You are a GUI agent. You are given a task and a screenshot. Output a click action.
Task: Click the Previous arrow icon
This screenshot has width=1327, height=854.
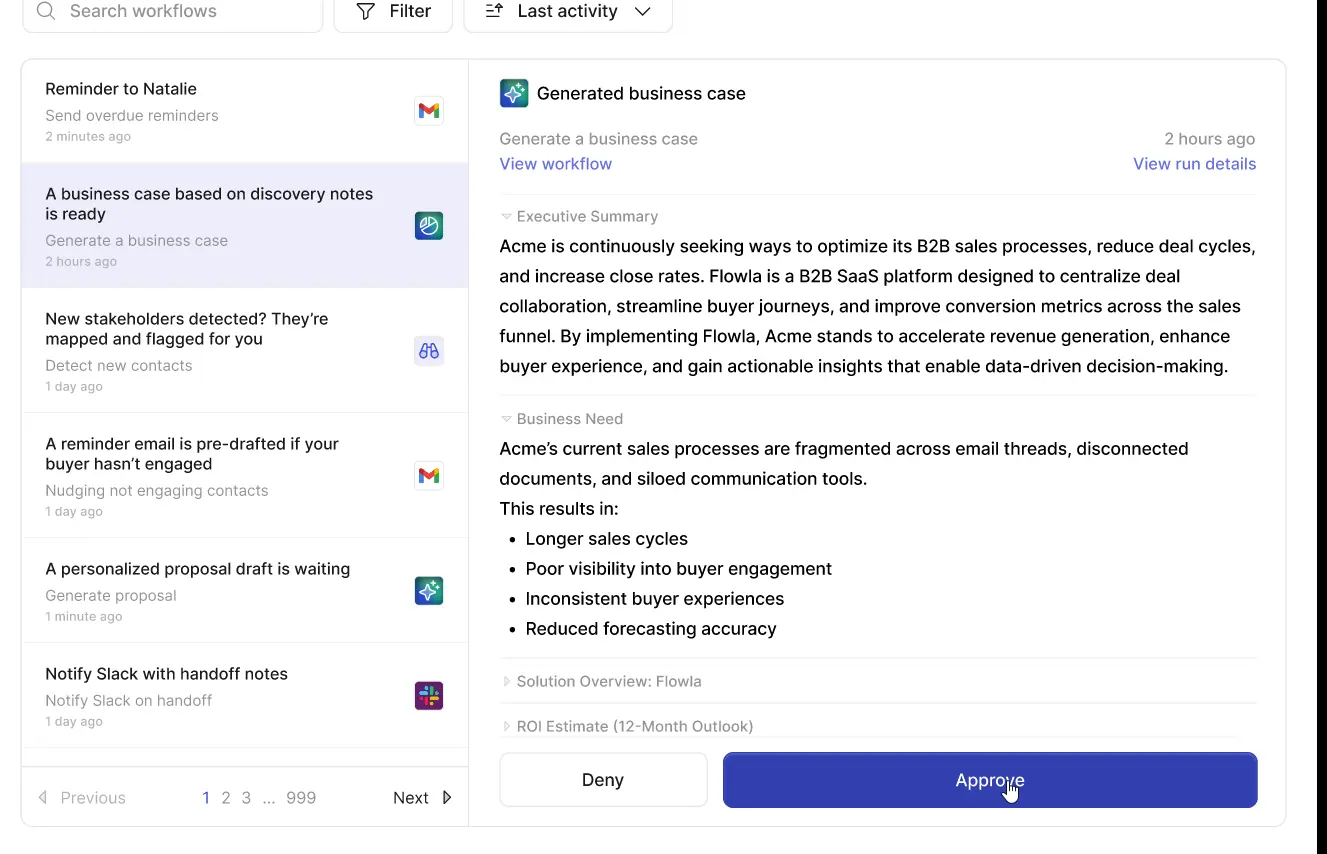tap(43, 798)
